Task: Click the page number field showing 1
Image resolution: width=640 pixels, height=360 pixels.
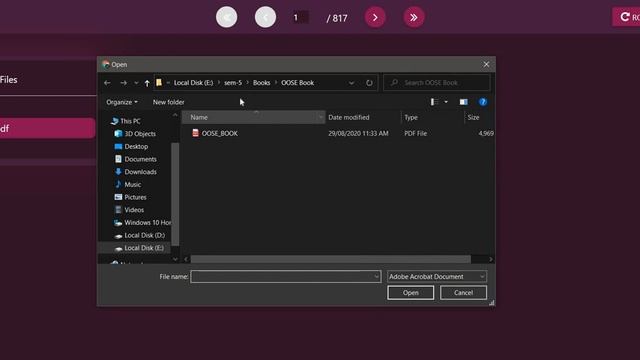Action: (300, 18)
